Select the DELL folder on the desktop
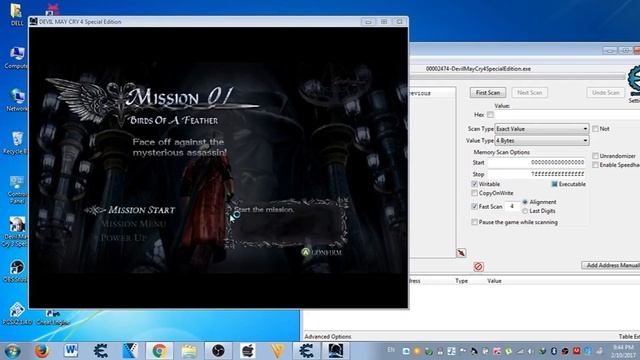The width and height of the screenshot is (640, 360). click(16, 15)
